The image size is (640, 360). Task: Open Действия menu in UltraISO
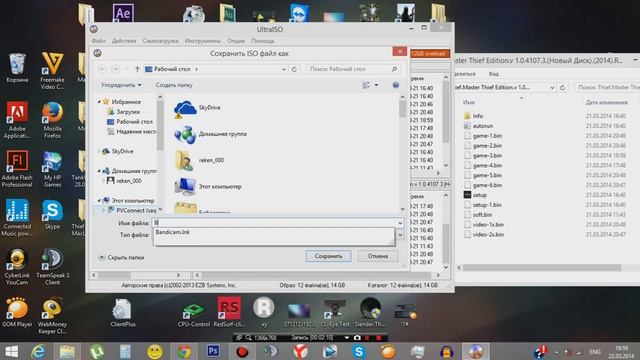(124, 41)
